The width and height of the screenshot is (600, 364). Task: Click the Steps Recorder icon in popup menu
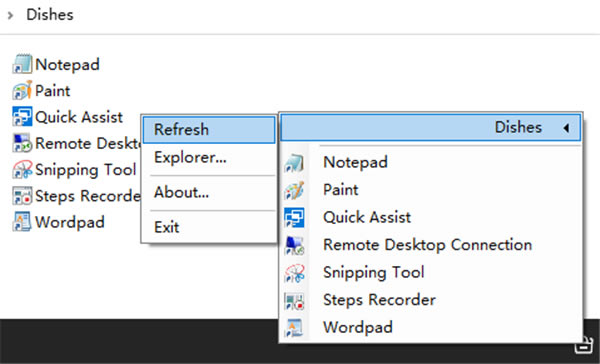tap(294, 300)
